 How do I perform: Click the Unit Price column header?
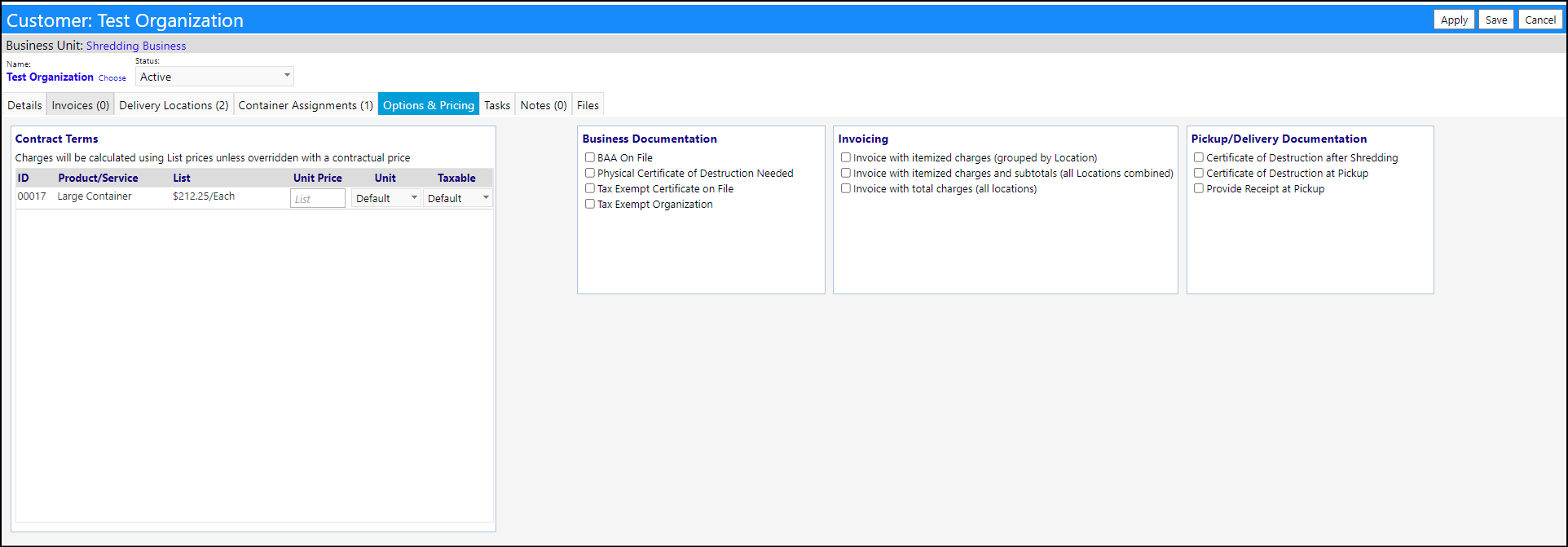[318, 178]
